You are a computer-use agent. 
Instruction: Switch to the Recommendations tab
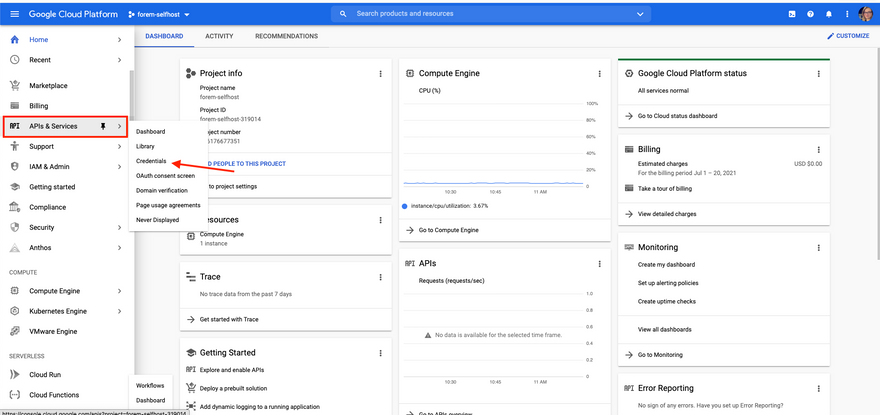click(x=286, y=36)
